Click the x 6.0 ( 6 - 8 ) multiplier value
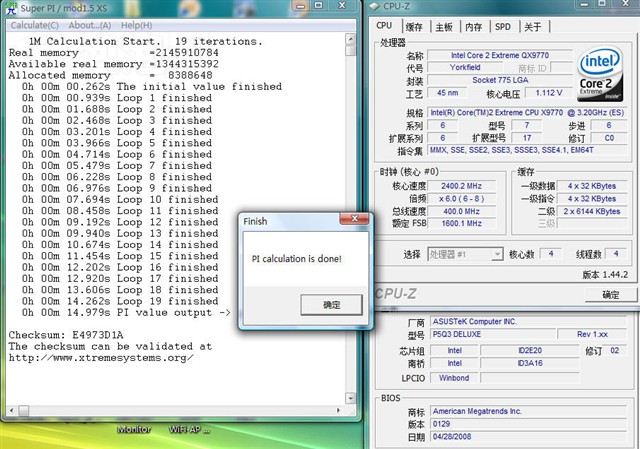The height and width of the screenshot is (449, 640). pos(462,199)
